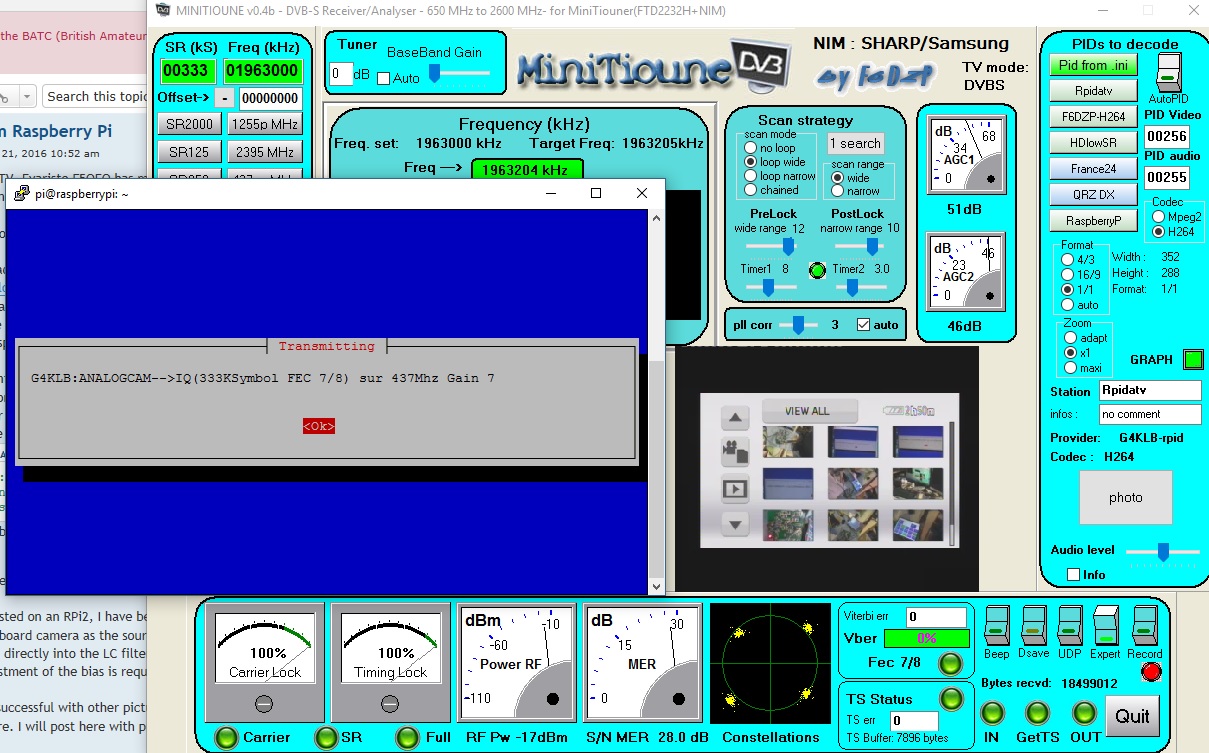1209x753 pixels.
Task: Select the HDlowSR PID preset
Action: point(1094,143)
